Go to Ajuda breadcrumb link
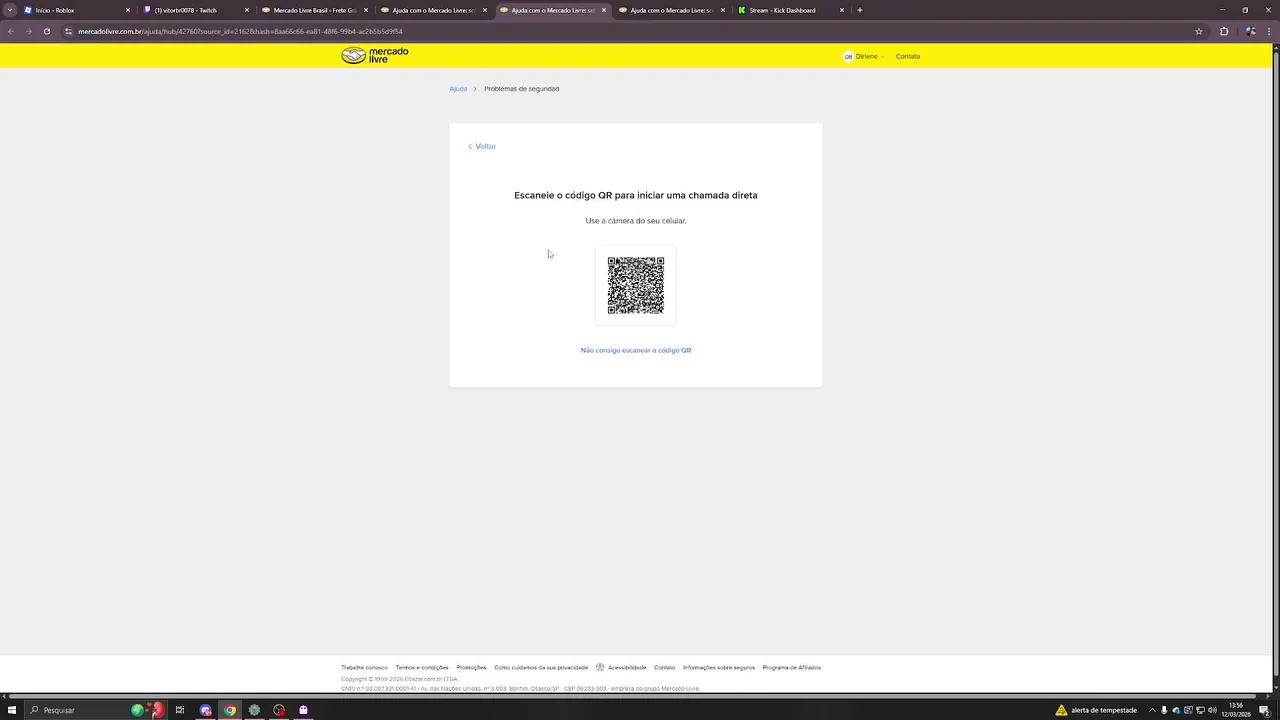This screenshot has width=1280, height=720. (458, 89)
